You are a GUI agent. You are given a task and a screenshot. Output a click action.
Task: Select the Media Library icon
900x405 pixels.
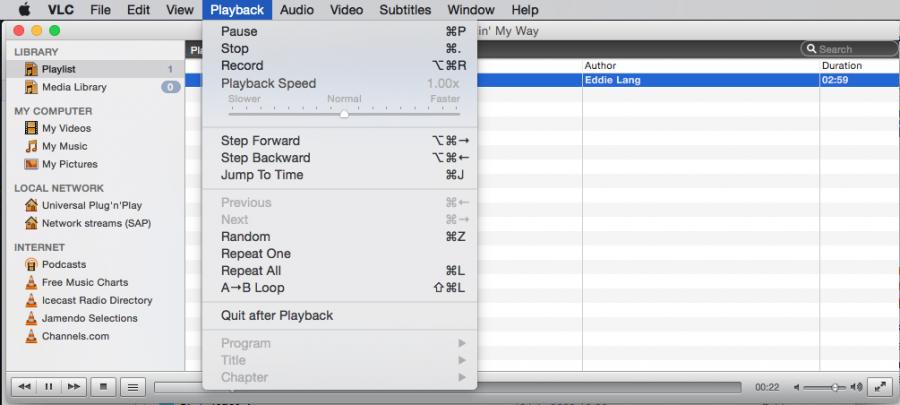pyautogui.click(x=31, y=87)
